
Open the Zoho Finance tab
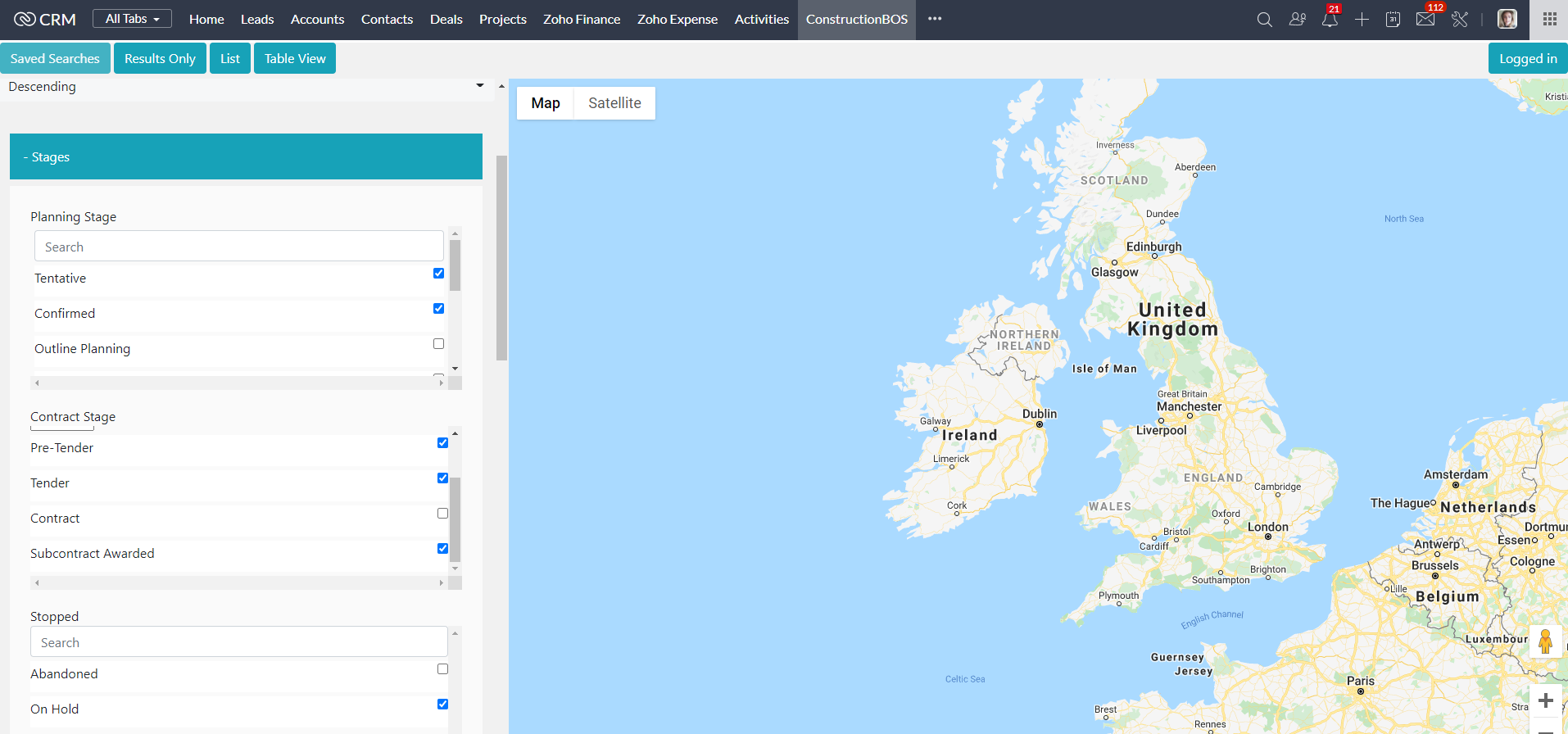pyautogui.click(x=582, y=19)
